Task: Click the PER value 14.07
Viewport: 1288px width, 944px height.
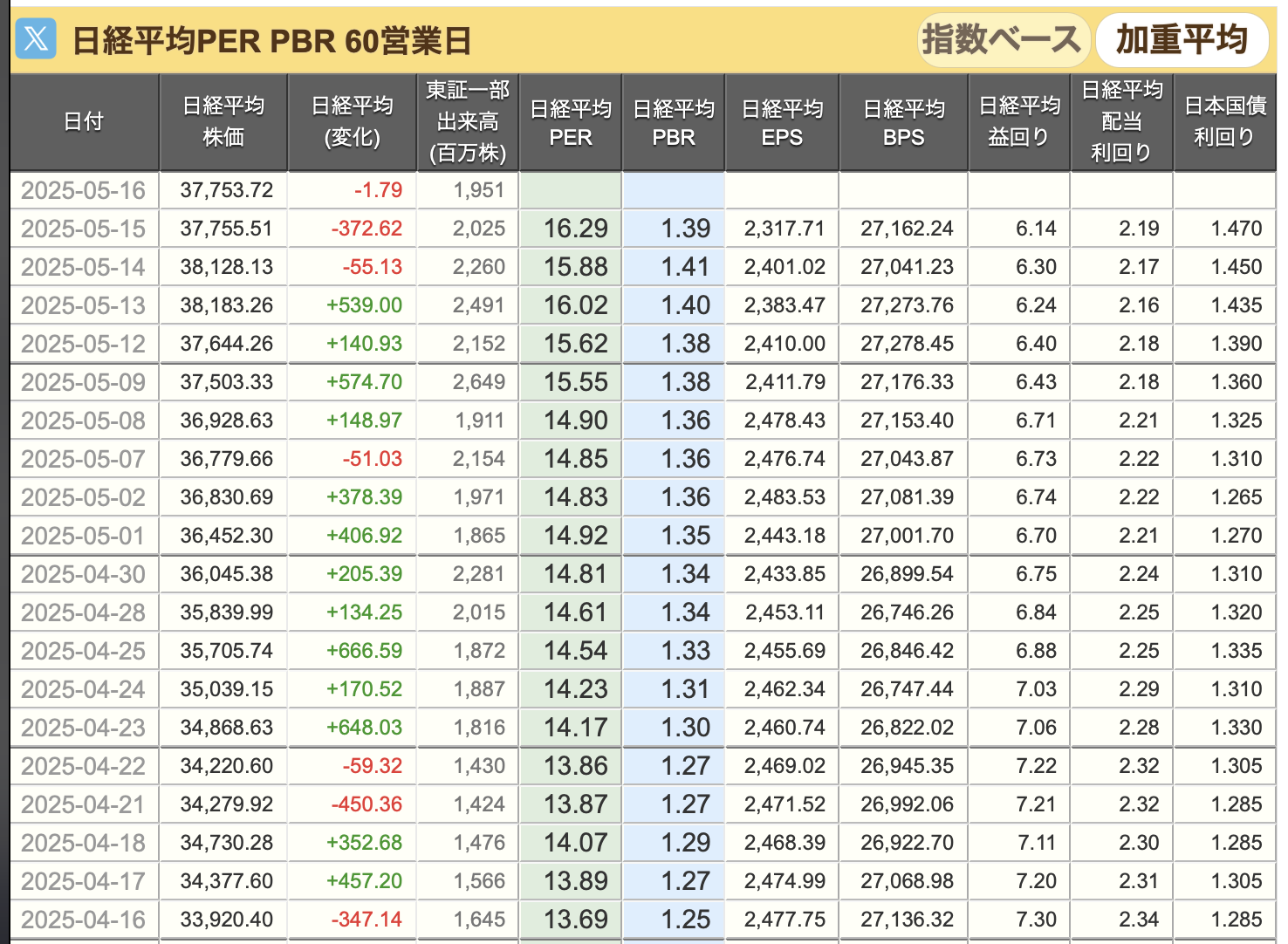Action: [576, 843]
